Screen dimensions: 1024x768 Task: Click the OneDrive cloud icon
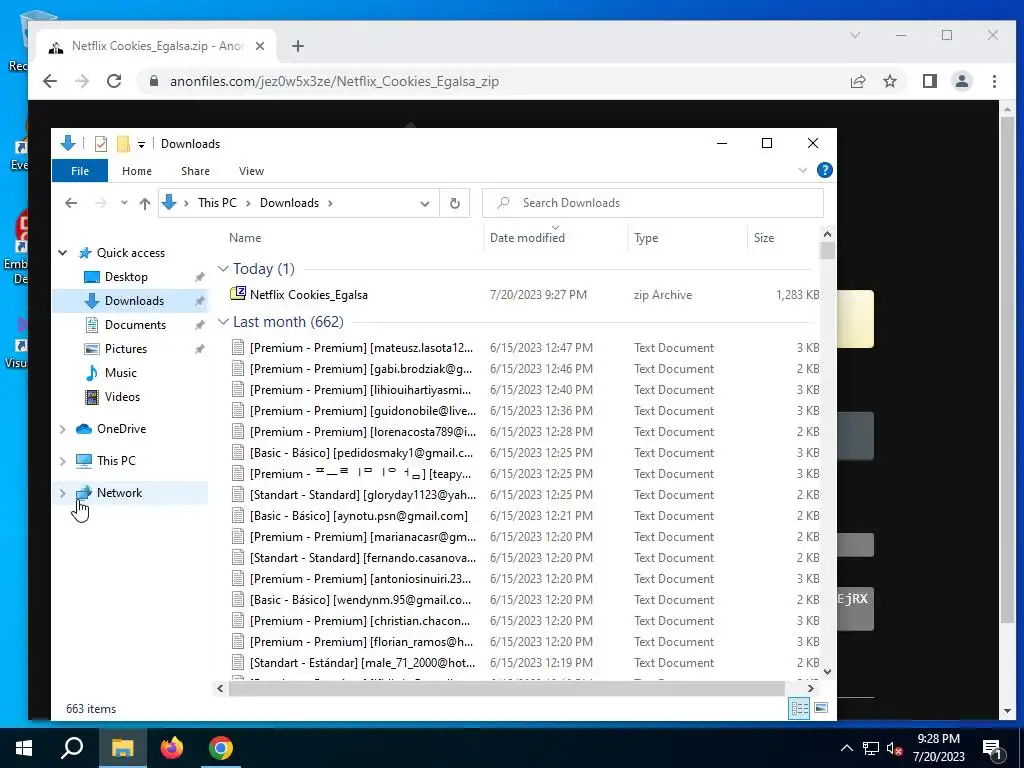[84, 429]
